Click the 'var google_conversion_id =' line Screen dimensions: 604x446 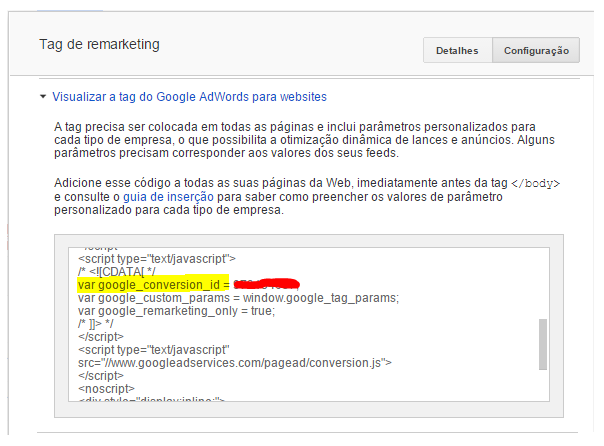[x=153, y=285]
